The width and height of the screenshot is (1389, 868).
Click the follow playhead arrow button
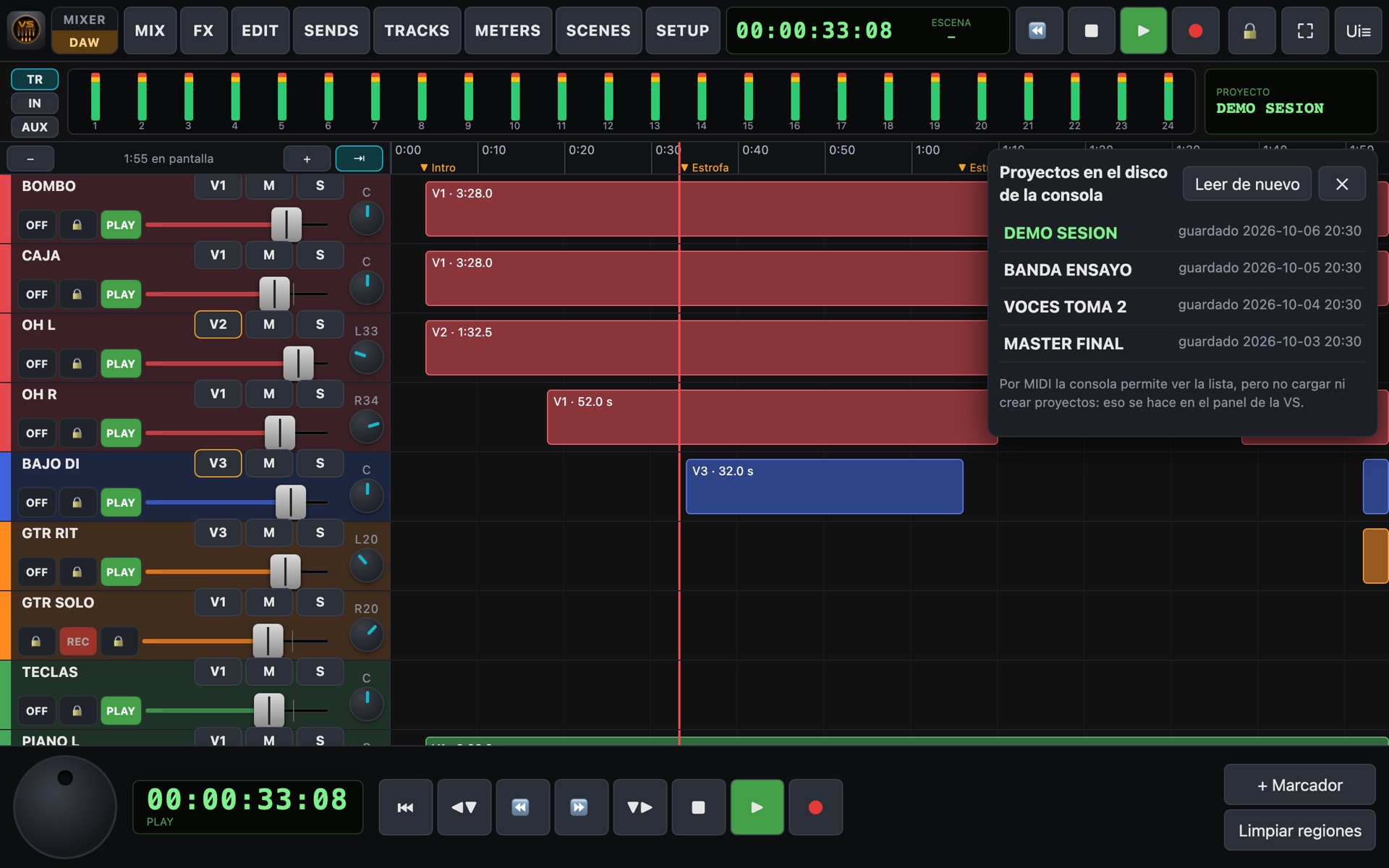pos(359,158)
